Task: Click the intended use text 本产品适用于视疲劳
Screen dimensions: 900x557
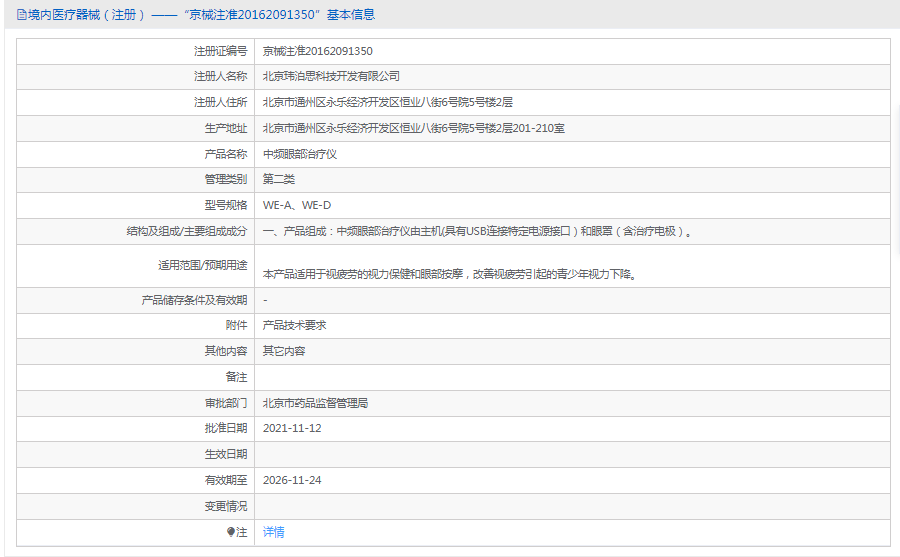Action: [x=450, y=274]
